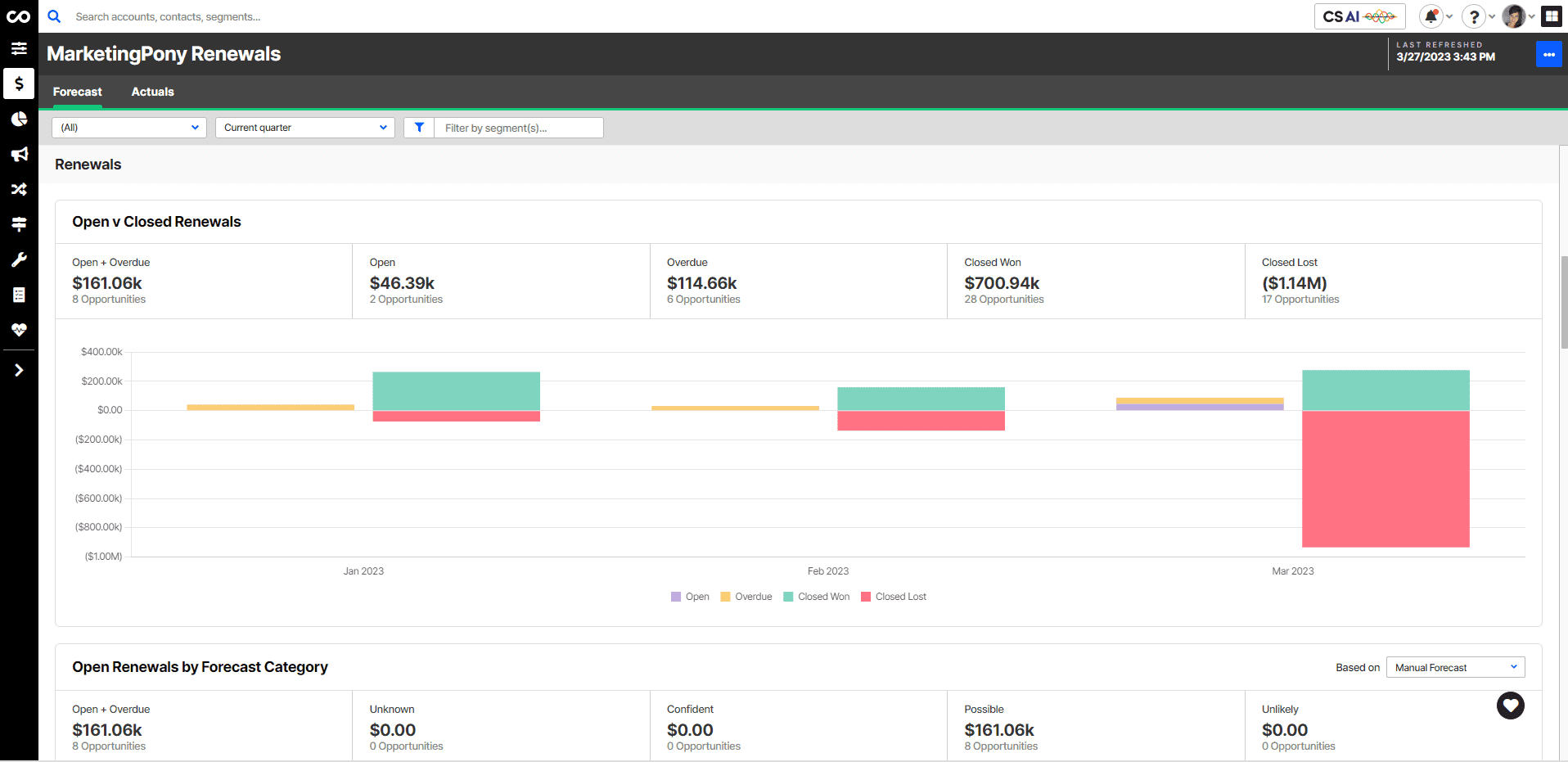The height and width of the screenshot is (762, 1568).
Task: Click the dollar sign Revenue icon in sidebar
Action: [18, 83]
